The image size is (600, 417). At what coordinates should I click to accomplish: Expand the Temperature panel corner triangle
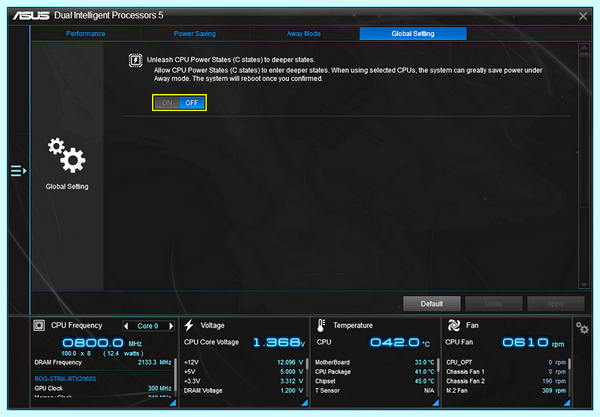pyautogui.click(x=435, y=402)
